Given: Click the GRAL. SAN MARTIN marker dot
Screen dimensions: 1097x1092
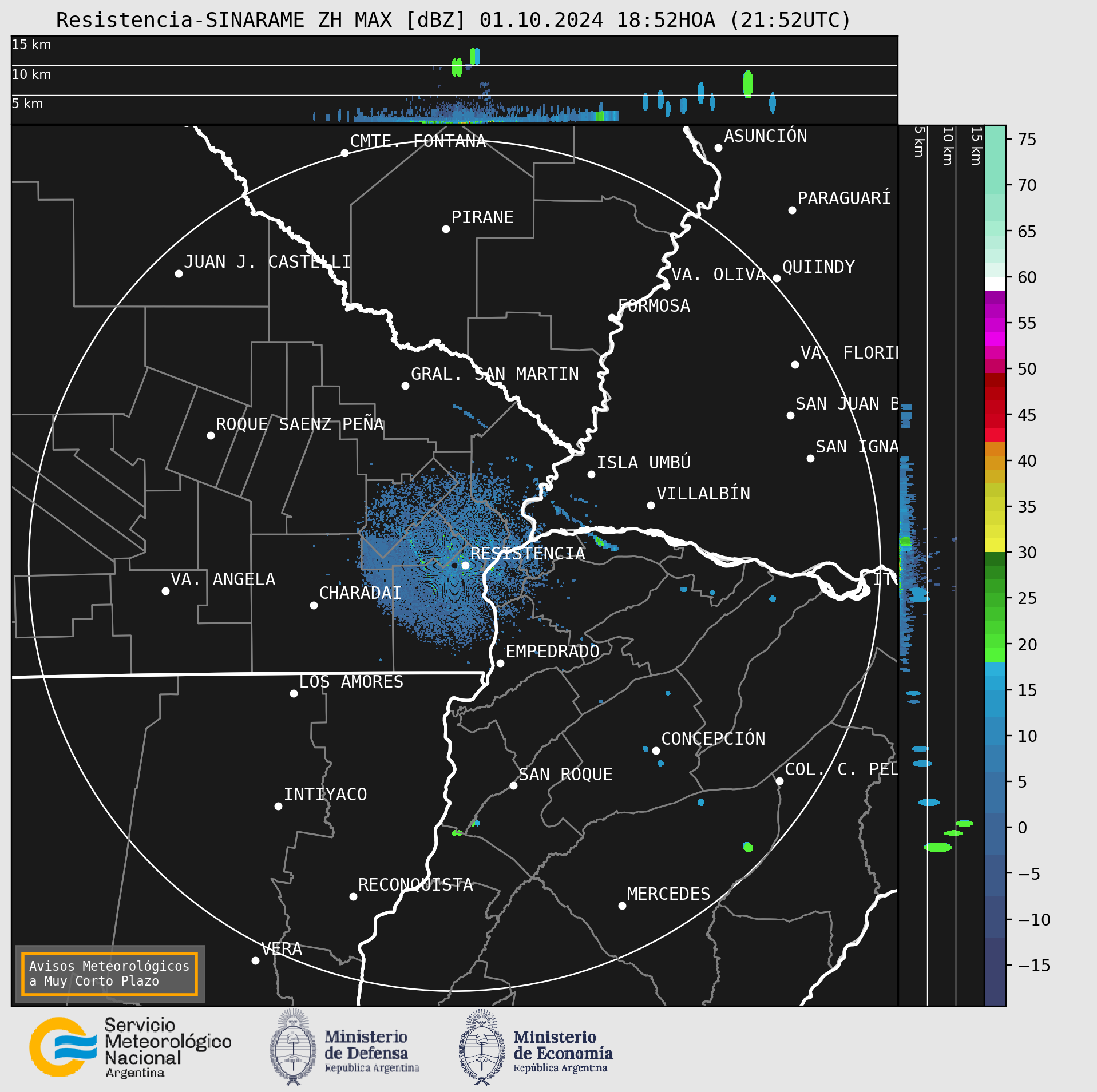Looking at the screenshot, I should [405, 386].
